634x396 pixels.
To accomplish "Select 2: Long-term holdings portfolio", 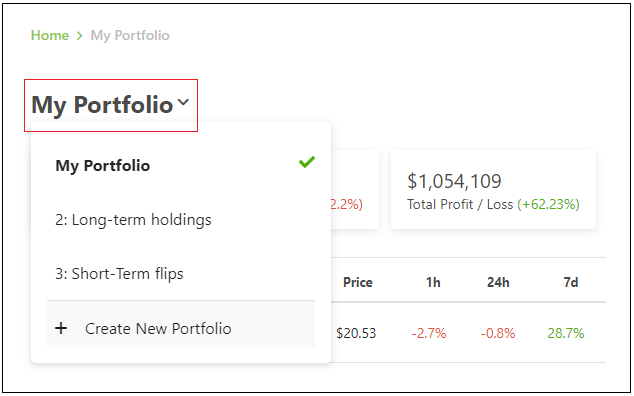I will tap(181, 220).
